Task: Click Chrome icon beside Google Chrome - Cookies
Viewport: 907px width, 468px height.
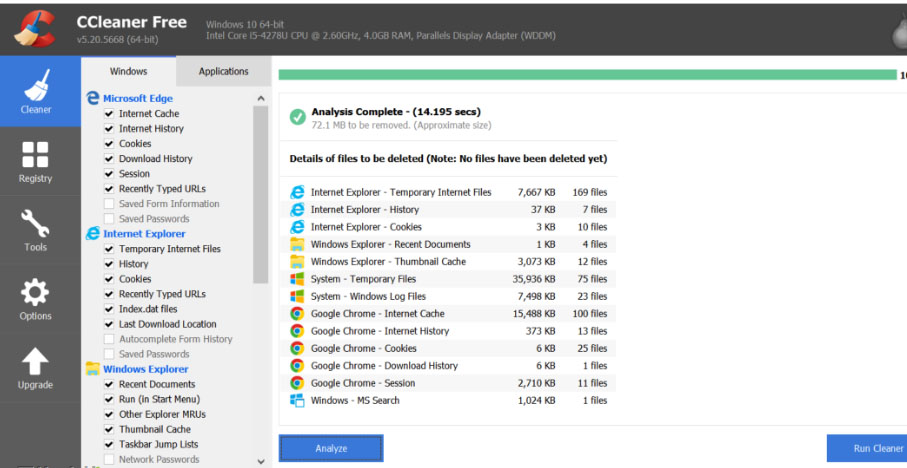Action: 297,348
